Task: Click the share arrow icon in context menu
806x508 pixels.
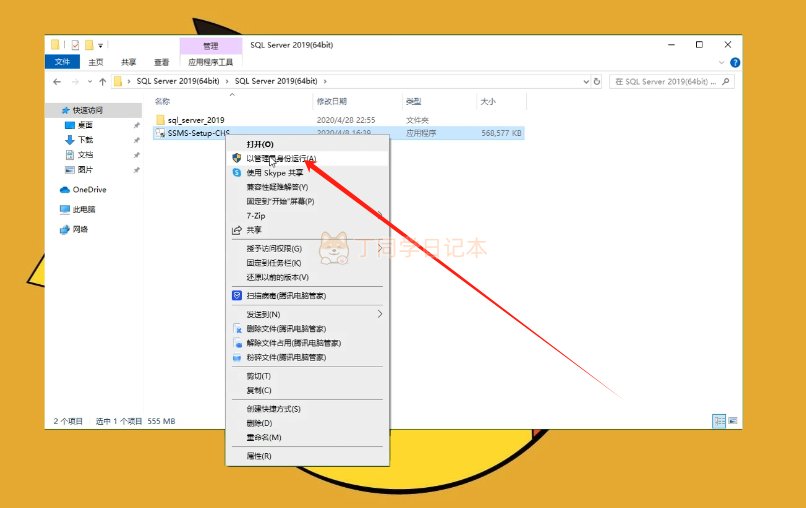Action: pos(236,230)
